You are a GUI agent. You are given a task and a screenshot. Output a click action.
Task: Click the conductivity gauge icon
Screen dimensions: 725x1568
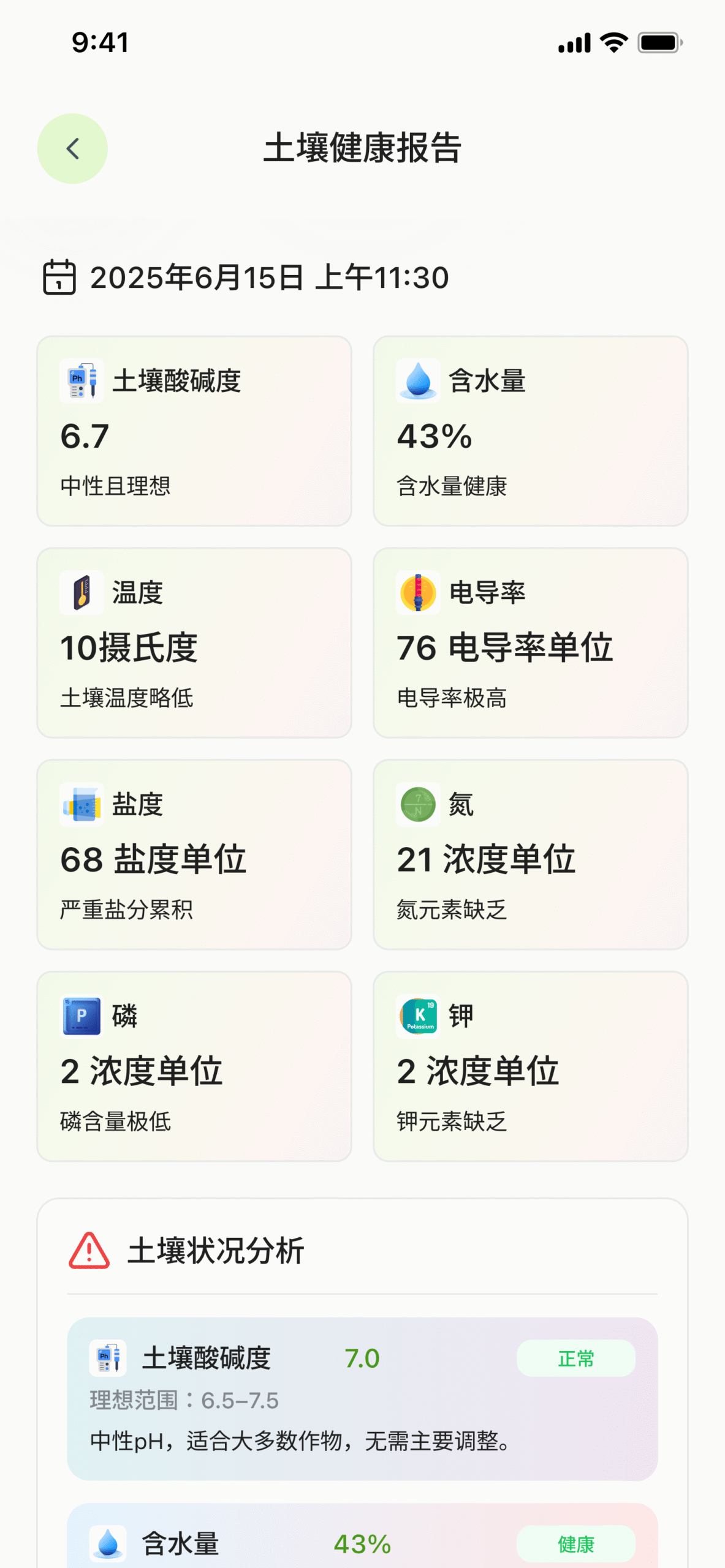point(418,592)
